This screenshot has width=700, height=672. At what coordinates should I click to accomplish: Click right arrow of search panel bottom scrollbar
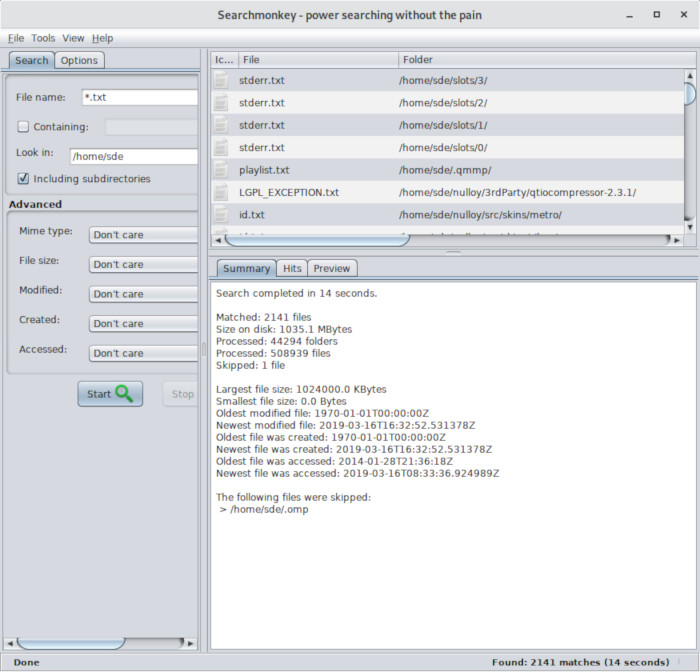(x=191, y=643)
